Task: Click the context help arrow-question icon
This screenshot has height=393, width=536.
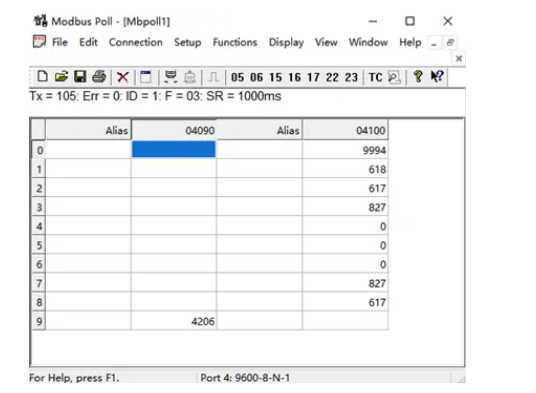Action: pyautogui.click(x=437, y=77)
